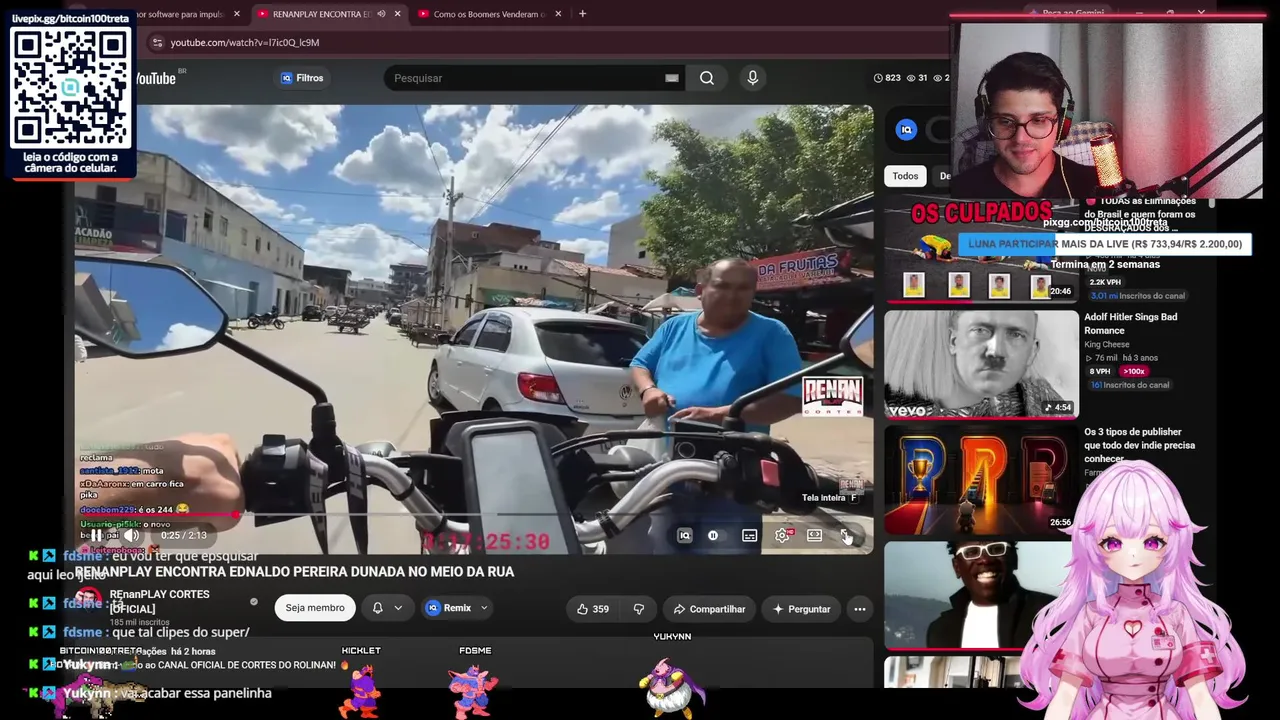Open the player settings gear

pos(783,536)
